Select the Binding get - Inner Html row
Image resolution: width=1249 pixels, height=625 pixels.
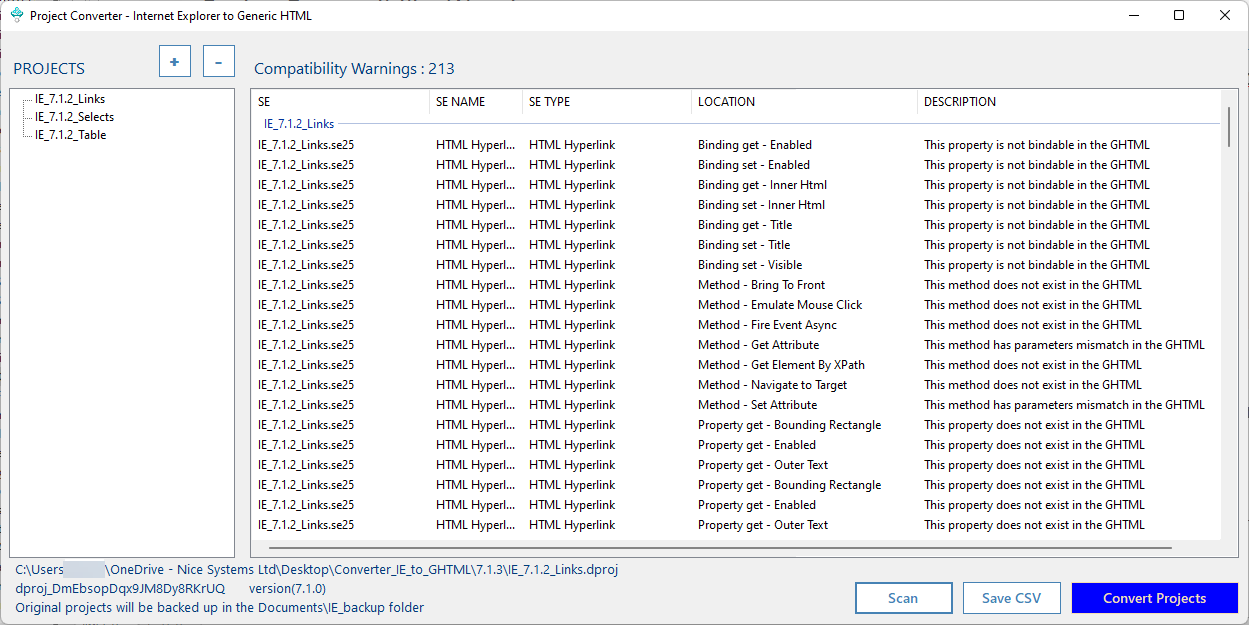[x=762, y=185]
